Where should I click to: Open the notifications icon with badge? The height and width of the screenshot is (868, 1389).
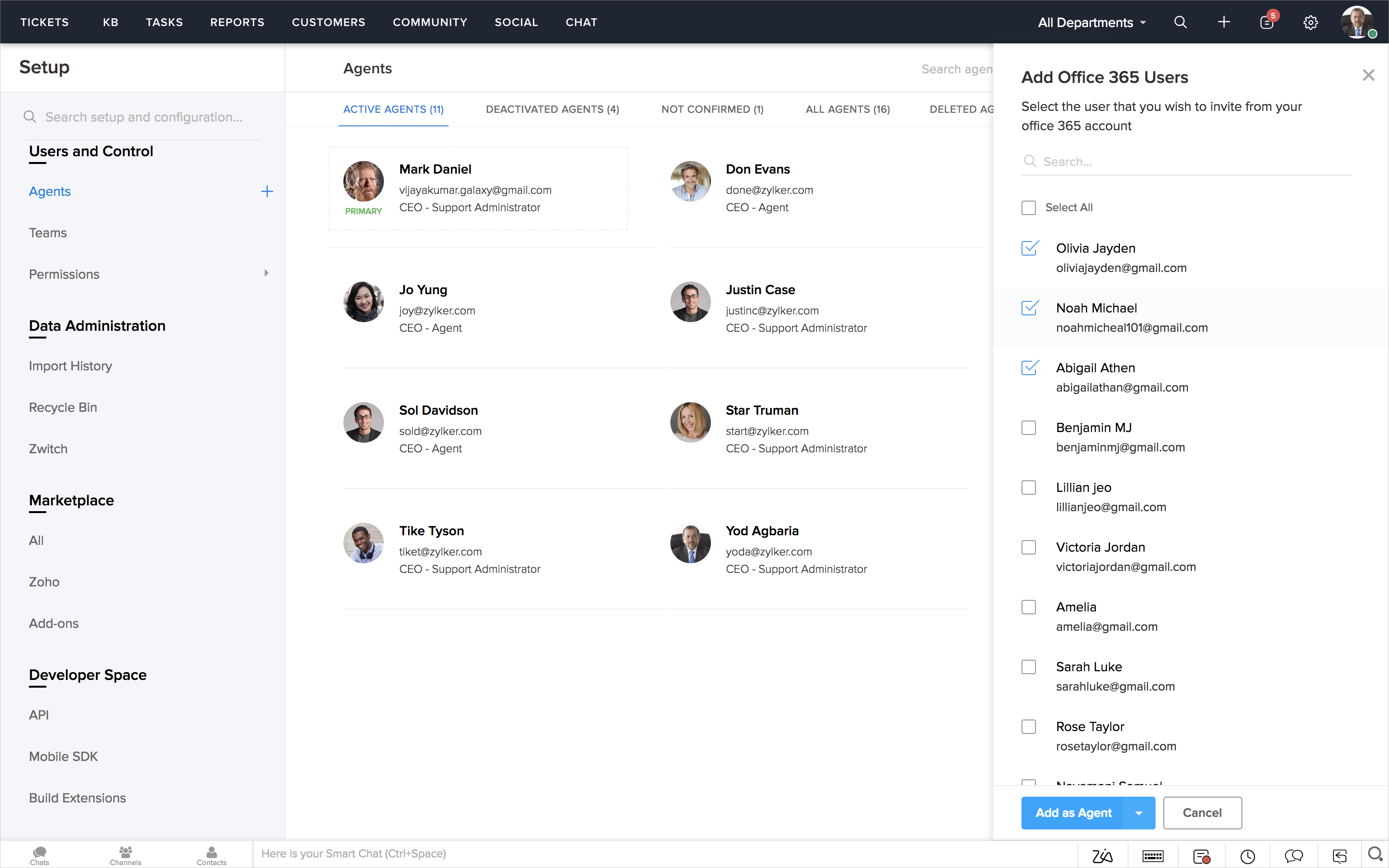tap(1267, 22)
